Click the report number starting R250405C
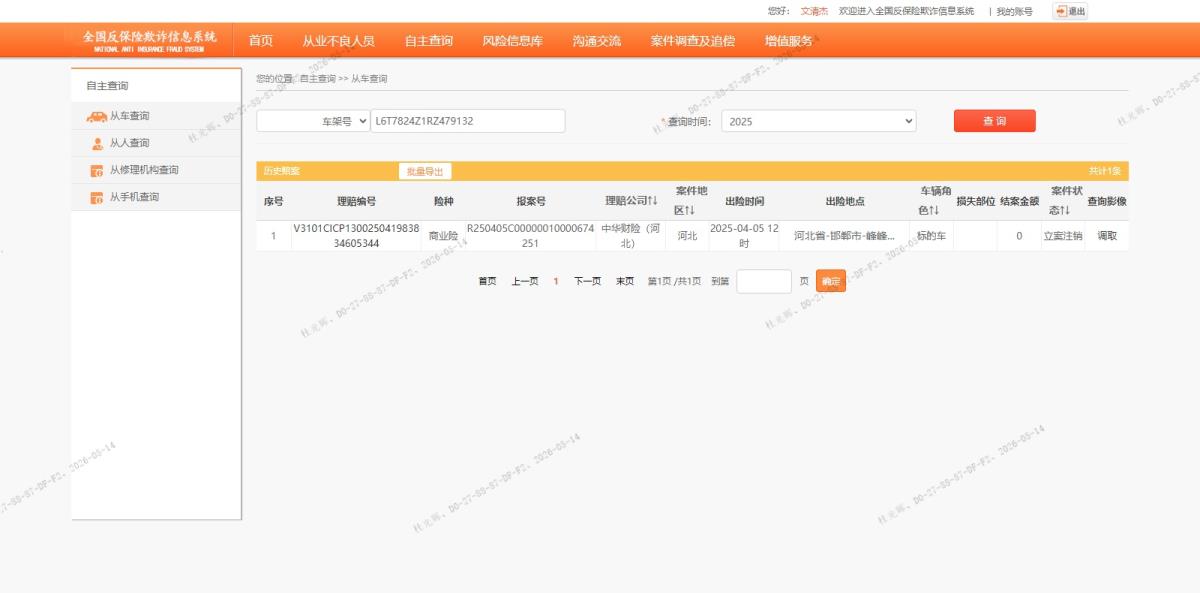This screenshot has width=1200, height=593. [x=530, y=236]
